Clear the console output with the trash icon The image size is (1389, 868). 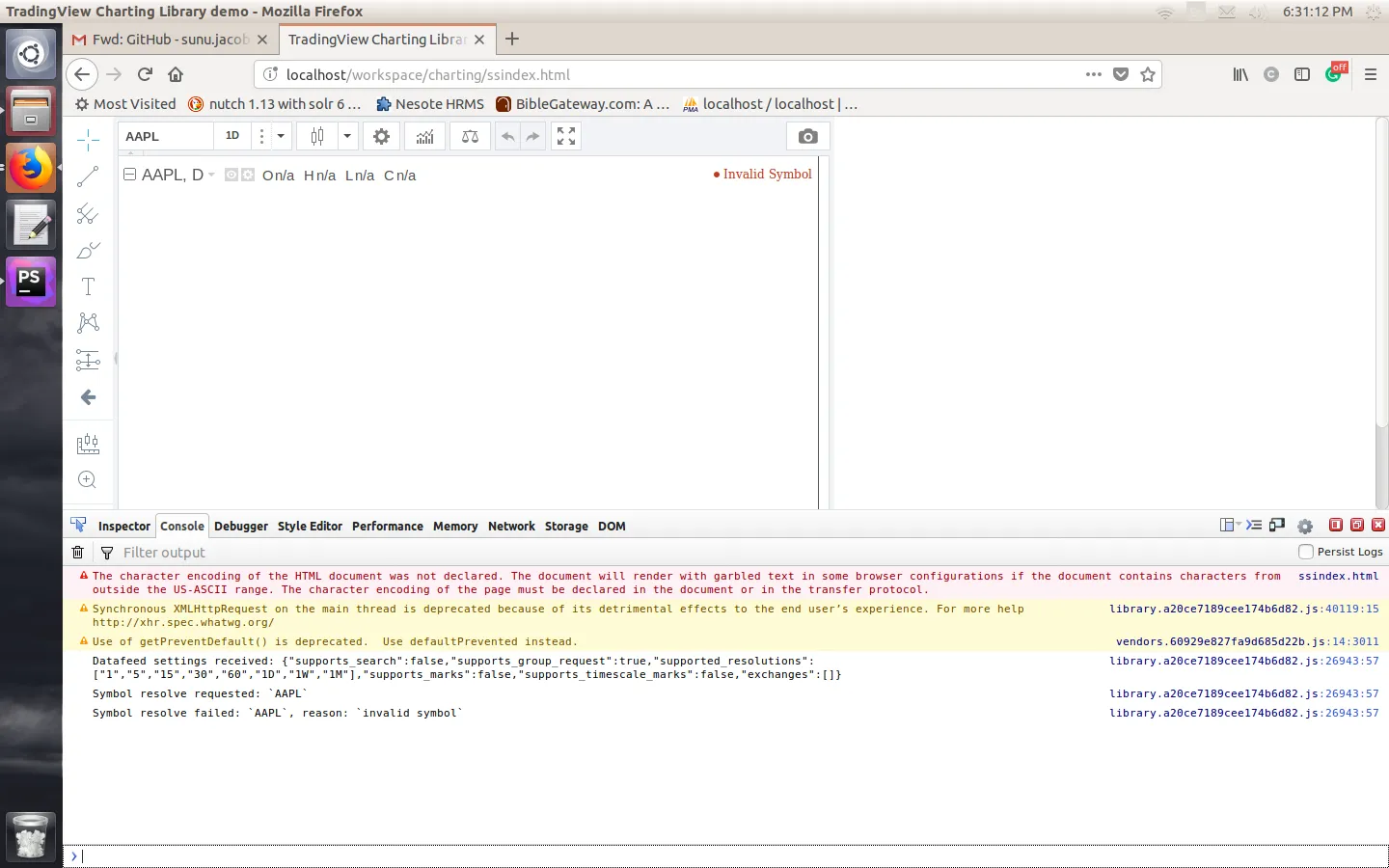pyautogui.click(x=78, y=553)
